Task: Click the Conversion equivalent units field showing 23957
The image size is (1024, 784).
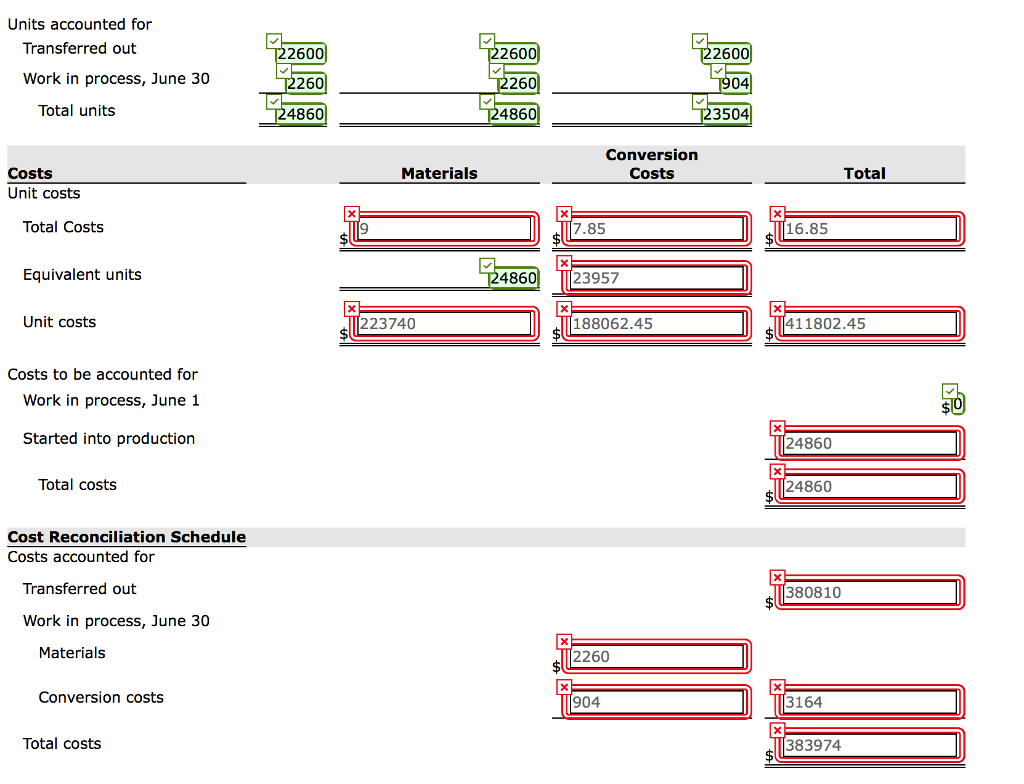Action: (657, 278)
